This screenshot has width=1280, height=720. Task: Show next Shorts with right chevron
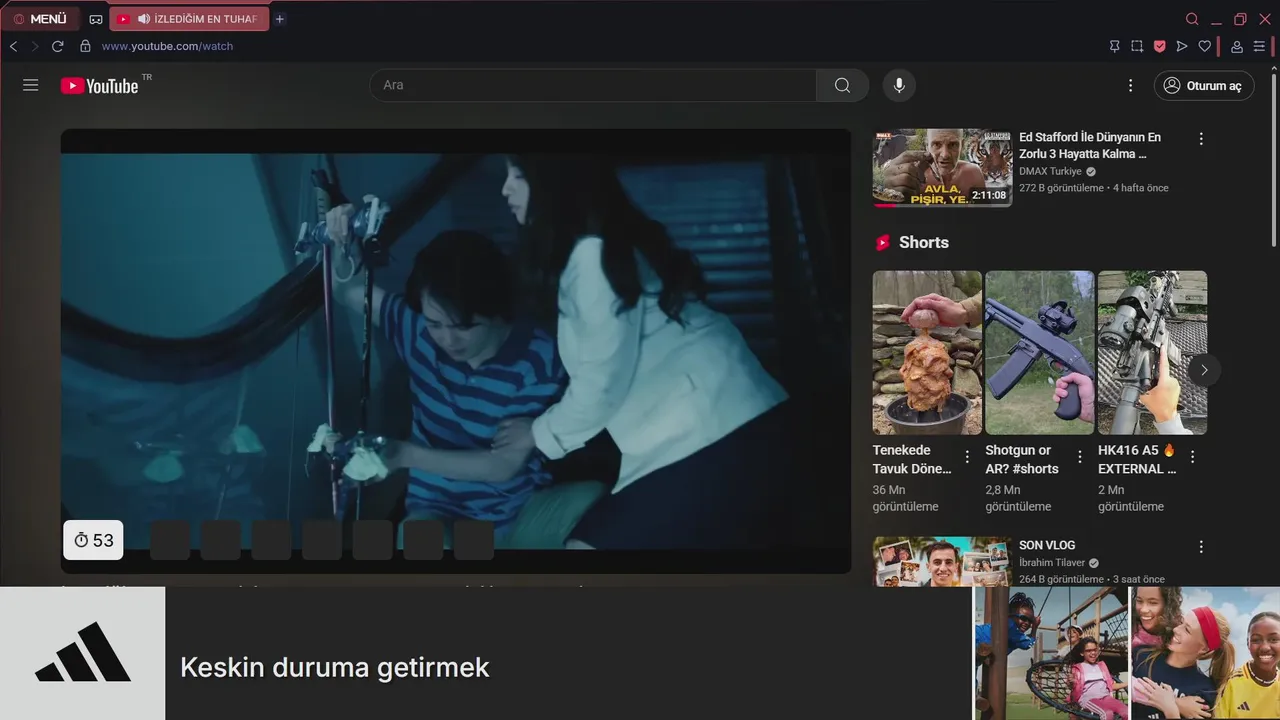[x=1204, y=370]
